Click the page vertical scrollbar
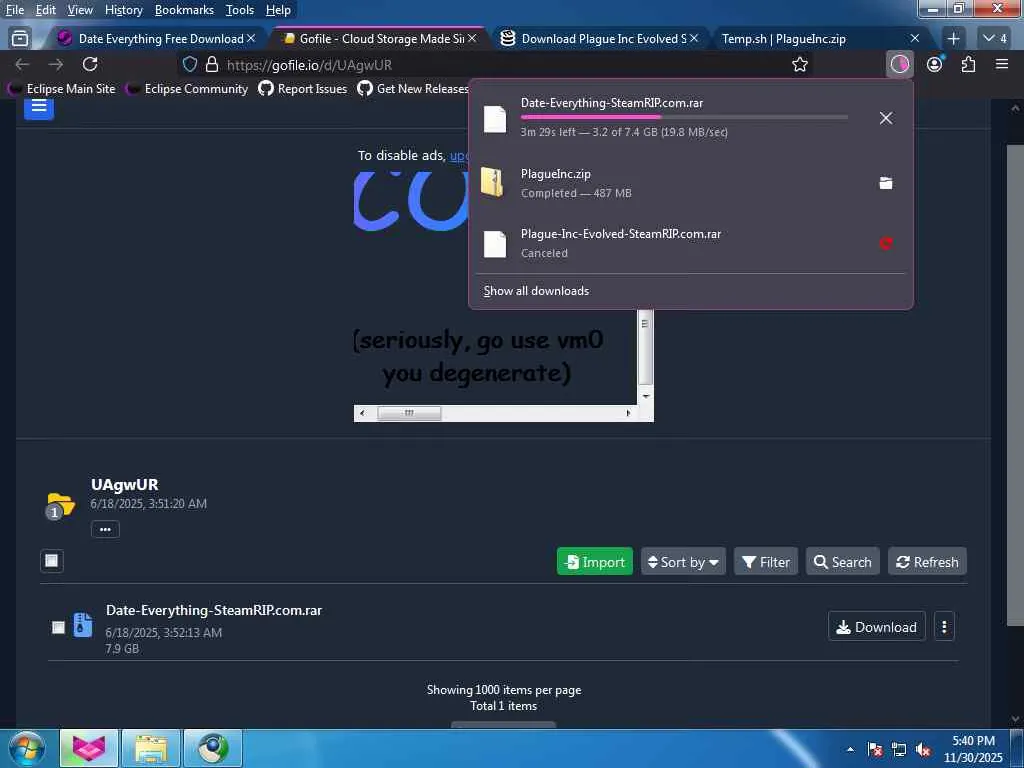Viewport: 1024px width, 768px height. (x=1014, y=385)
